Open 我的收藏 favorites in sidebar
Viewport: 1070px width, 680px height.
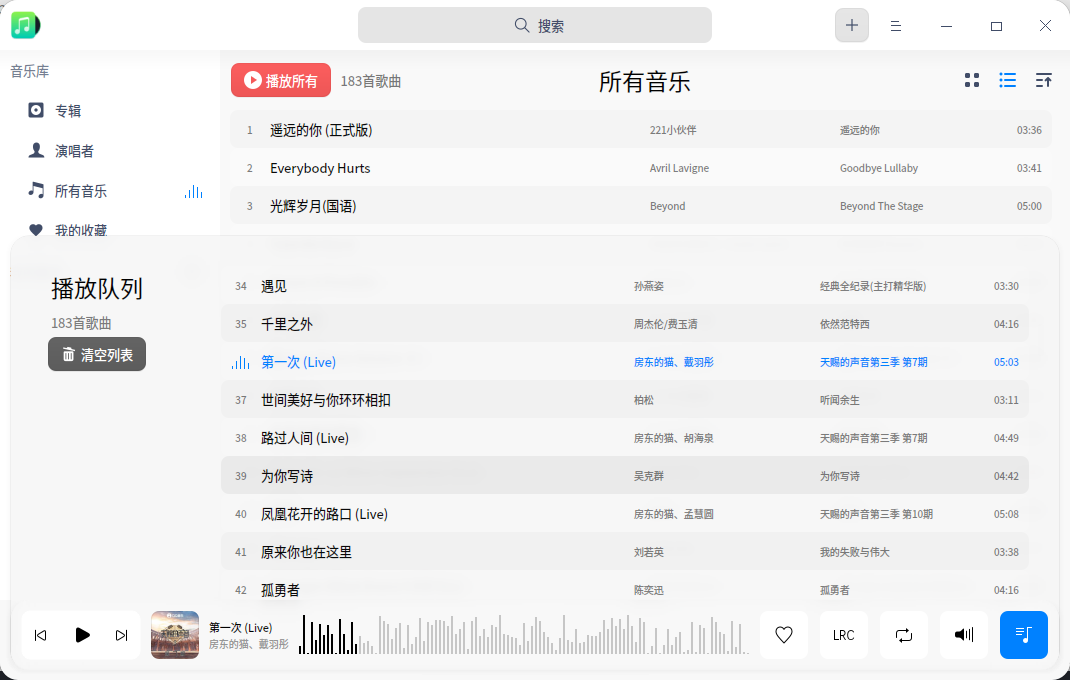[x=109, y=229]
